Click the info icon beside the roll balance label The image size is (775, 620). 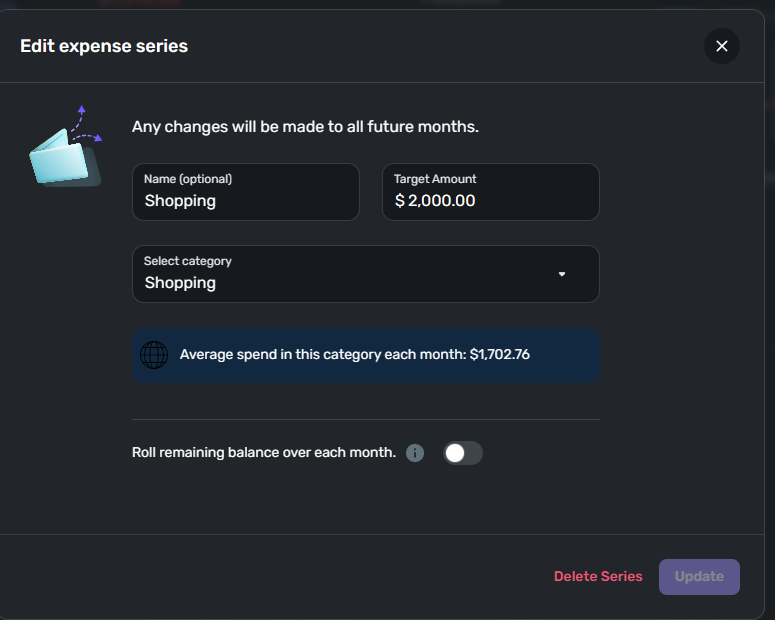coord(415,453)
